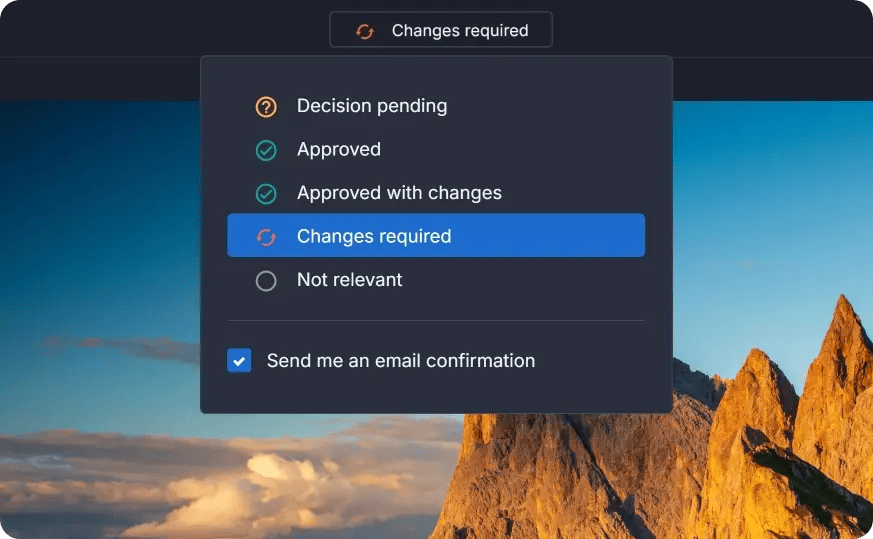873x539 pixels.
Task: Click the empty circle icon beside Not relevant
Action: (266, 281)
